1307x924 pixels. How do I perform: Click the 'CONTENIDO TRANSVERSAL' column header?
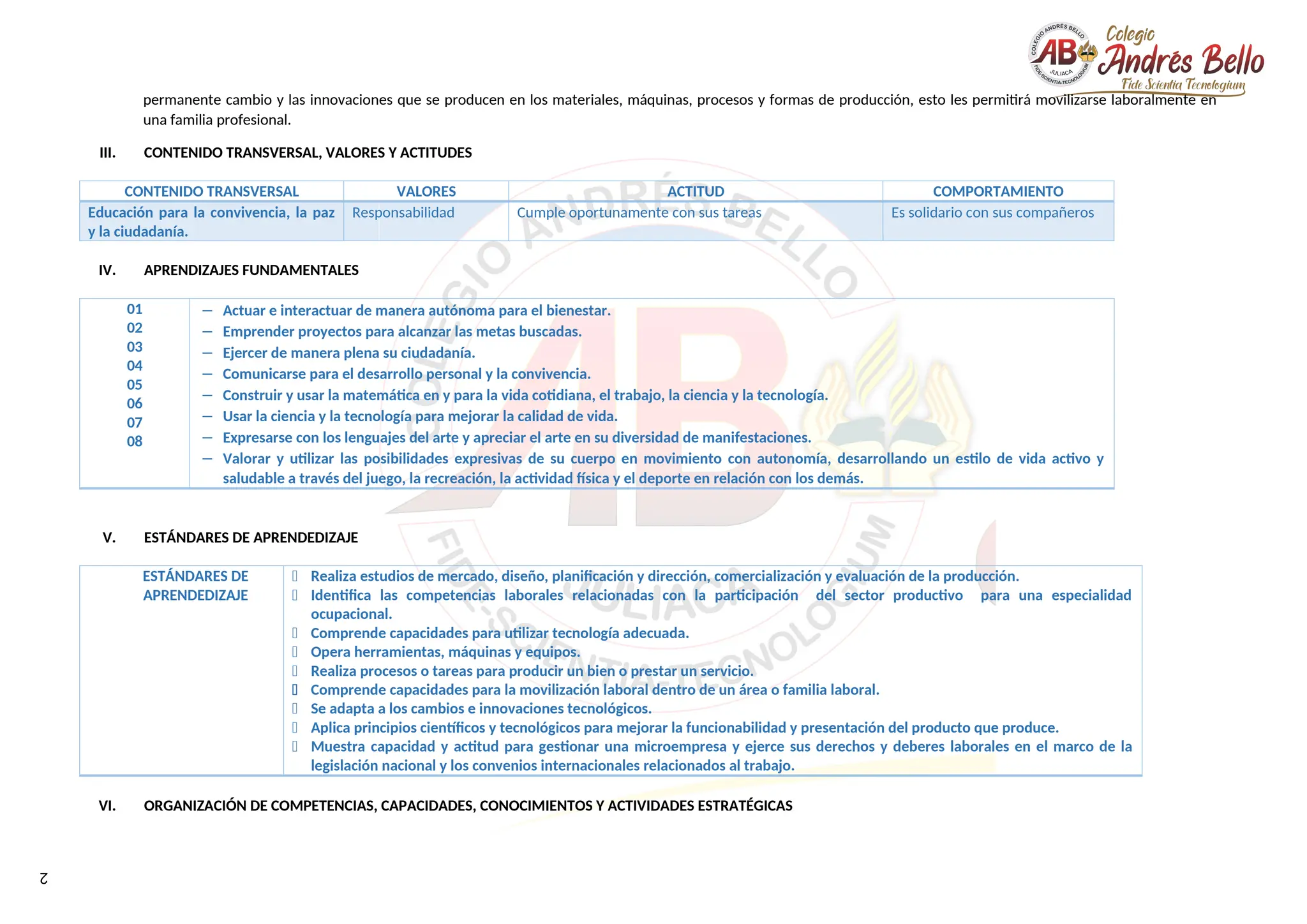[x=211, y=191]
